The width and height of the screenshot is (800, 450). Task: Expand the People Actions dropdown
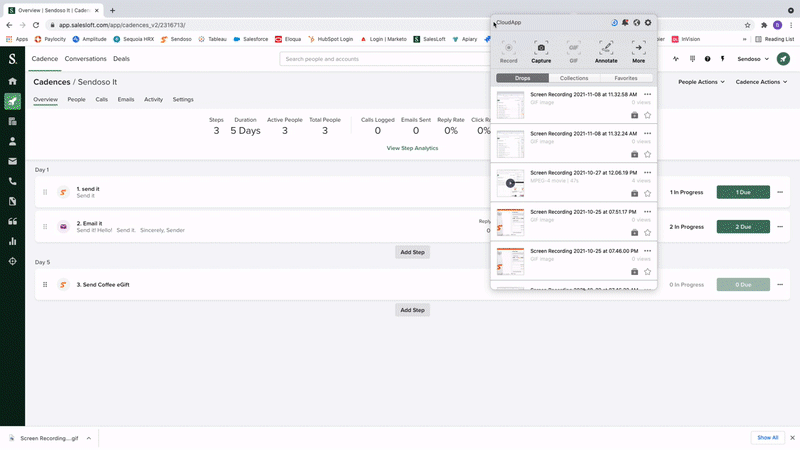(701, 81)
